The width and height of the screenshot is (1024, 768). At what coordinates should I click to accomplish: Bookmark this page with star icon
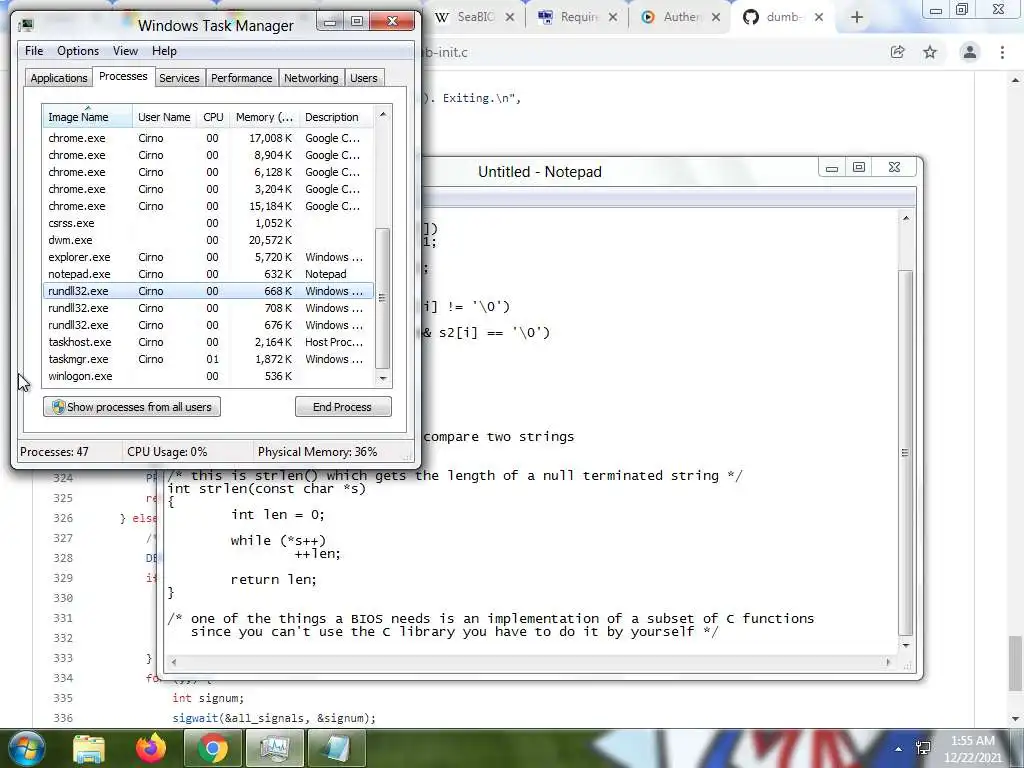click(x=930, y=52)
